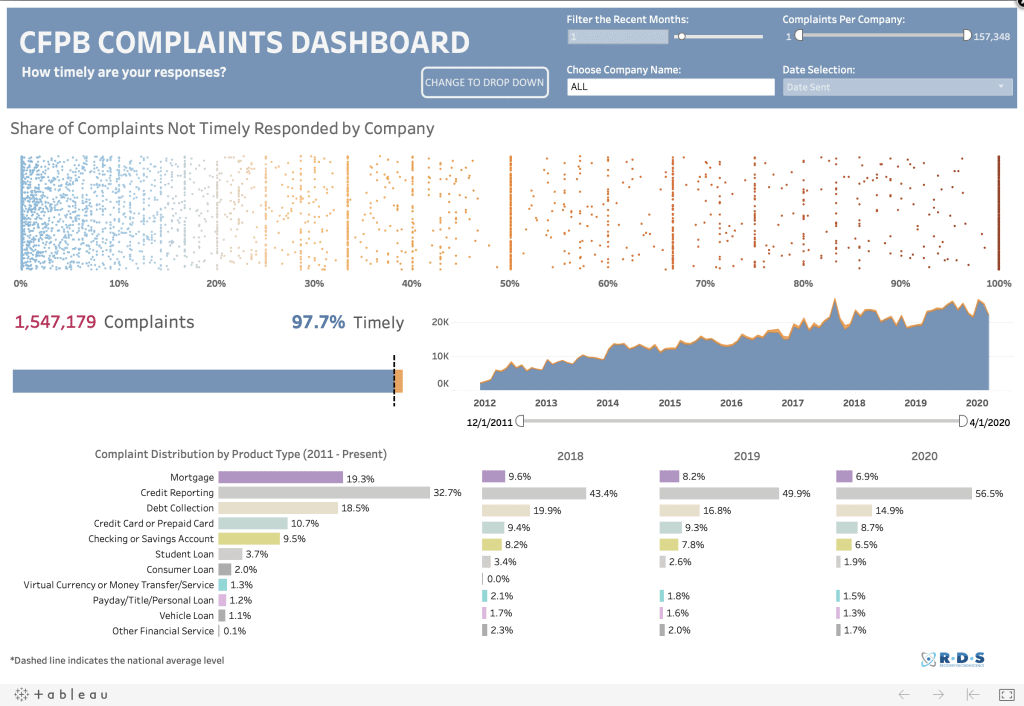1024x706 pixels.
Task: Click the 4/1/2020 end of the date range slider
Action: [962, 422]
